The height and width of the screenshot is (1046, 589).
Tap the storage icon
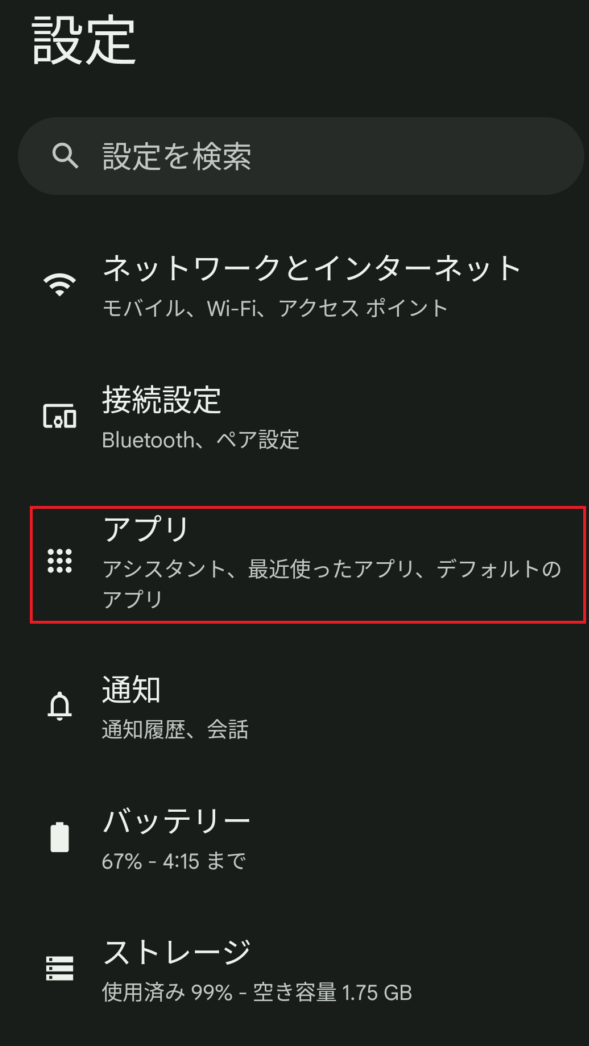[x=59, y=969]
